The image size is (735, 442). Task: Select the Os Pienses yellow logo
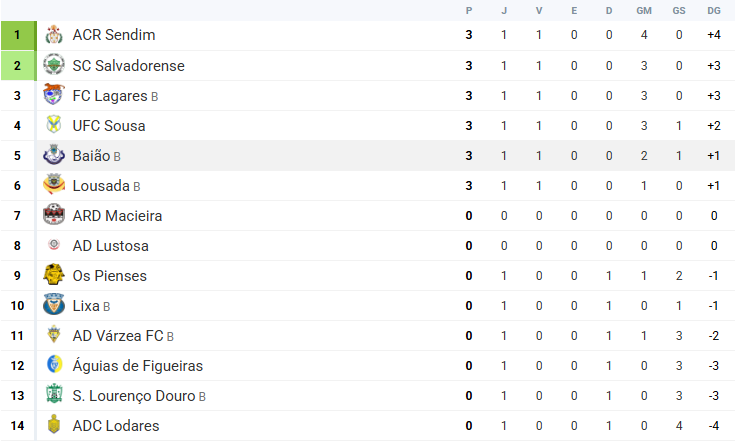54,275
